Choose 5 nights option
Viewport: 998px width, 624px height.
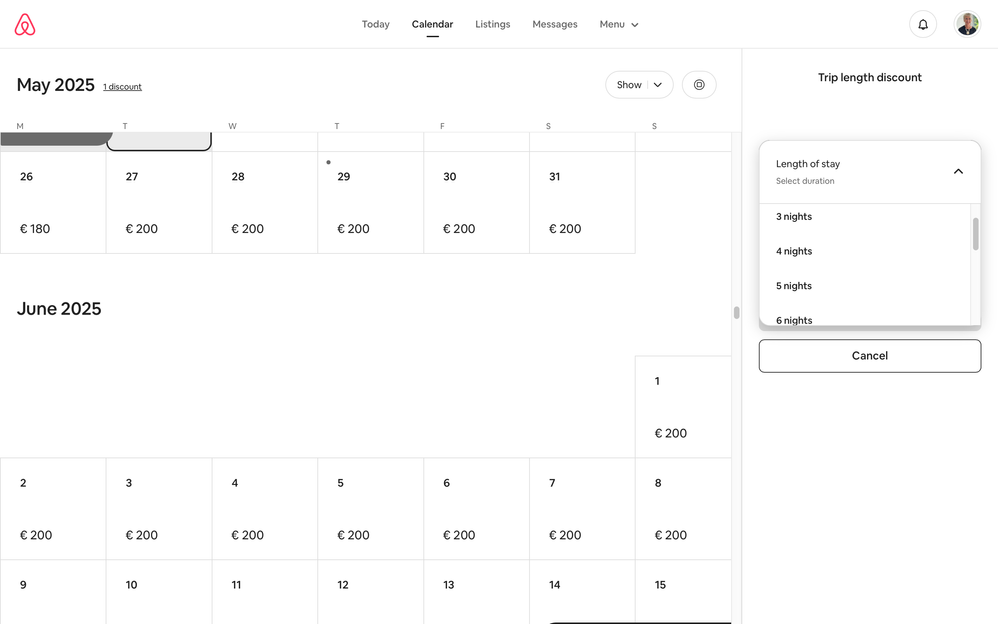[864, 285]
